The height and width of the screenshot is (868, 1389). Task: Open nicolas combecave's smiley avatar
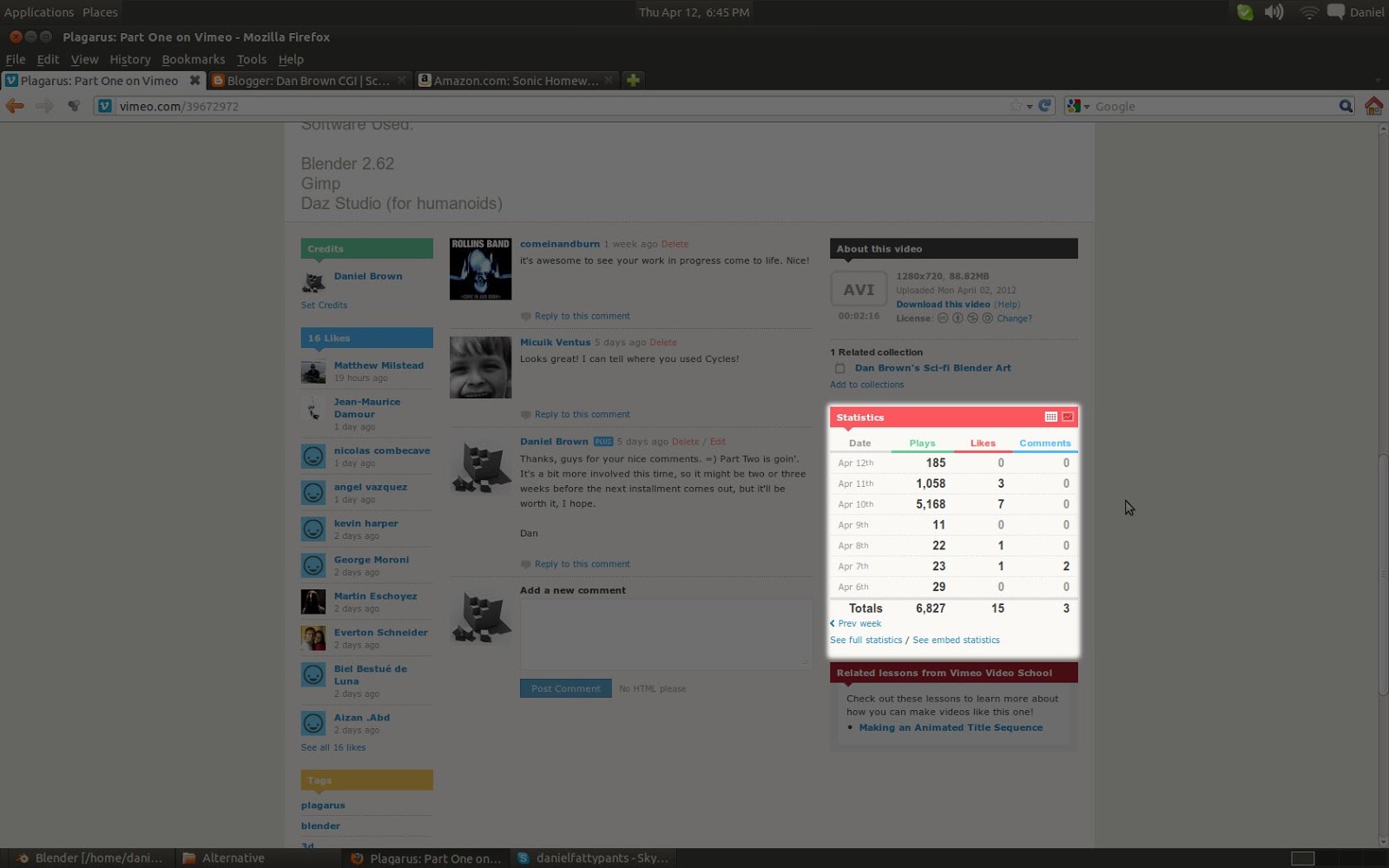click(313, 456)
